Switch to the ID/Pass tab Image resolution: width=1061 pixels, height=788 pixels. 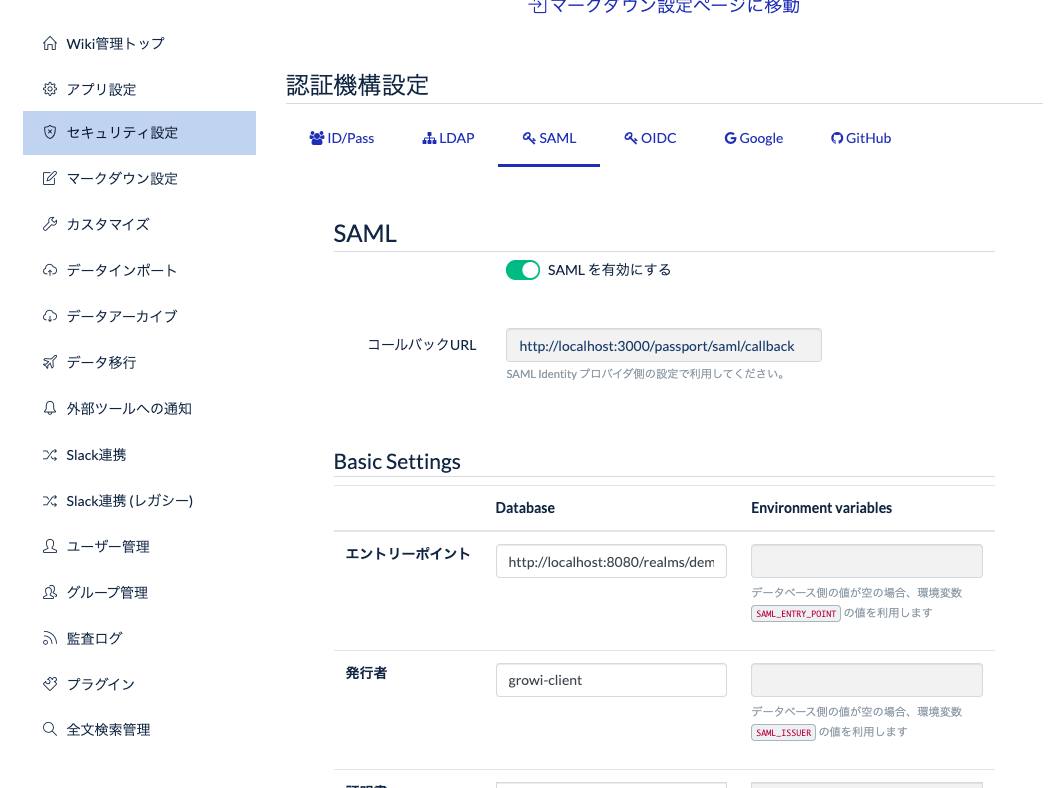pyautogui.click(x=342, y=138)
